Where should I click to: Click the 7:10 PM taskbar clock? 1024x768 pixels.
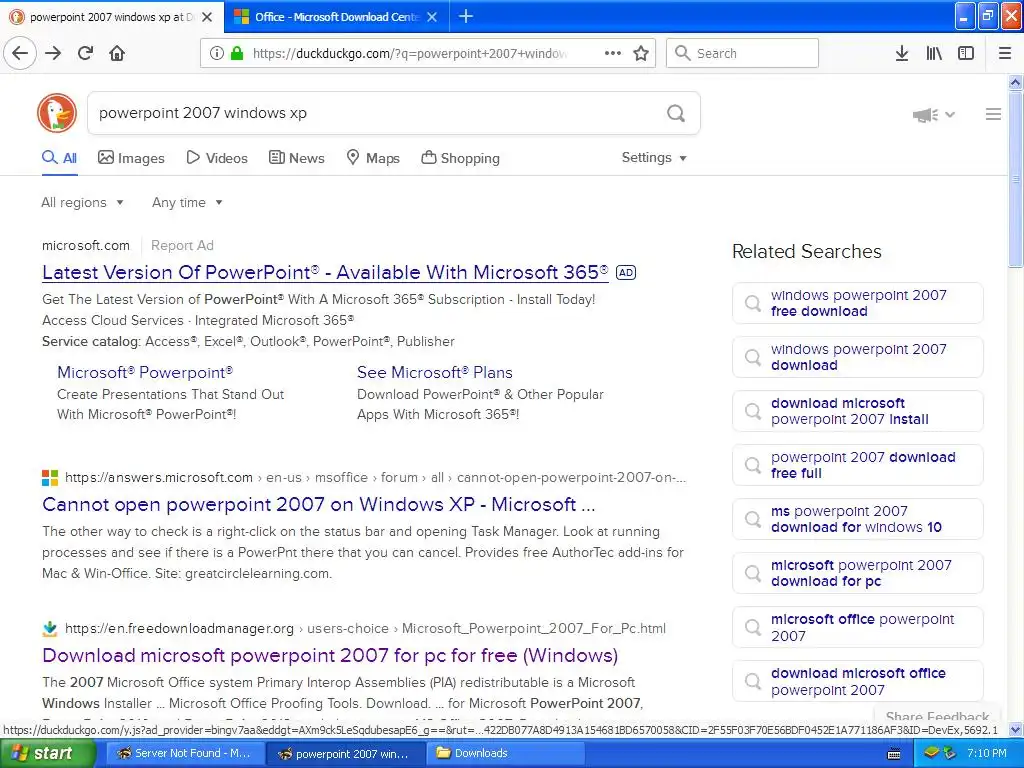coord(986,753)
